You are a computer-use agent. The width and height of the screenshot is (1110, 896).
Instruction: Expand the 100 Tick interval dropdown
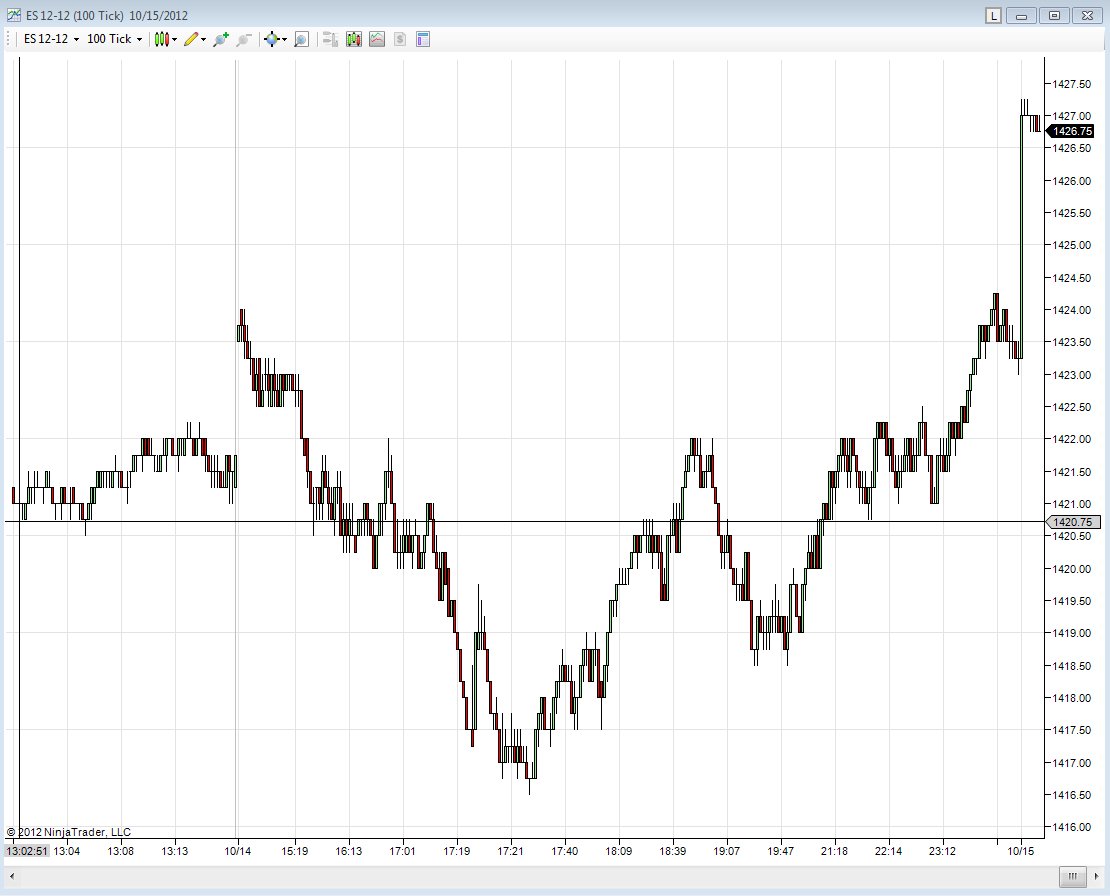tap(114, 39)
